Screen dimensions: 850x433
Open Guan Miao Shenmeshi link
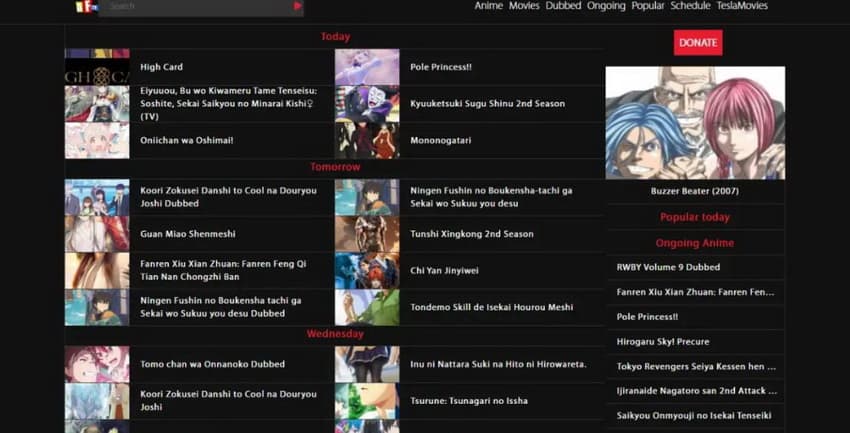[188, 234]
